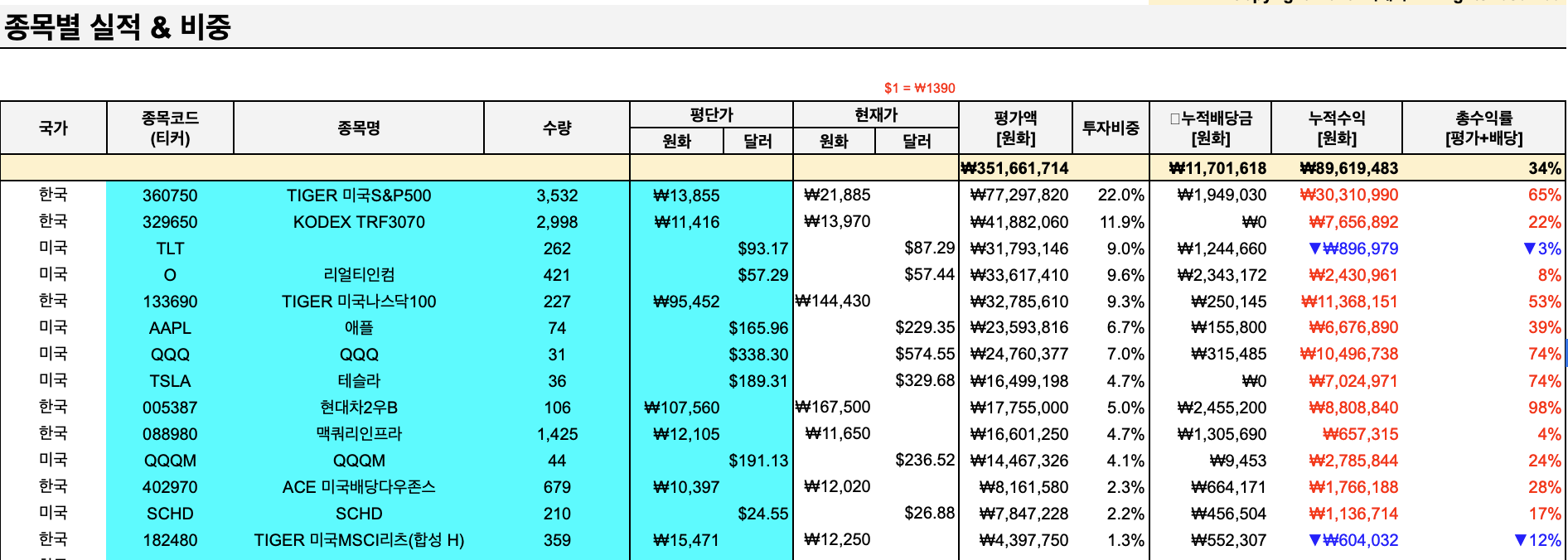Click ticker cell 402970

point(170,487)
